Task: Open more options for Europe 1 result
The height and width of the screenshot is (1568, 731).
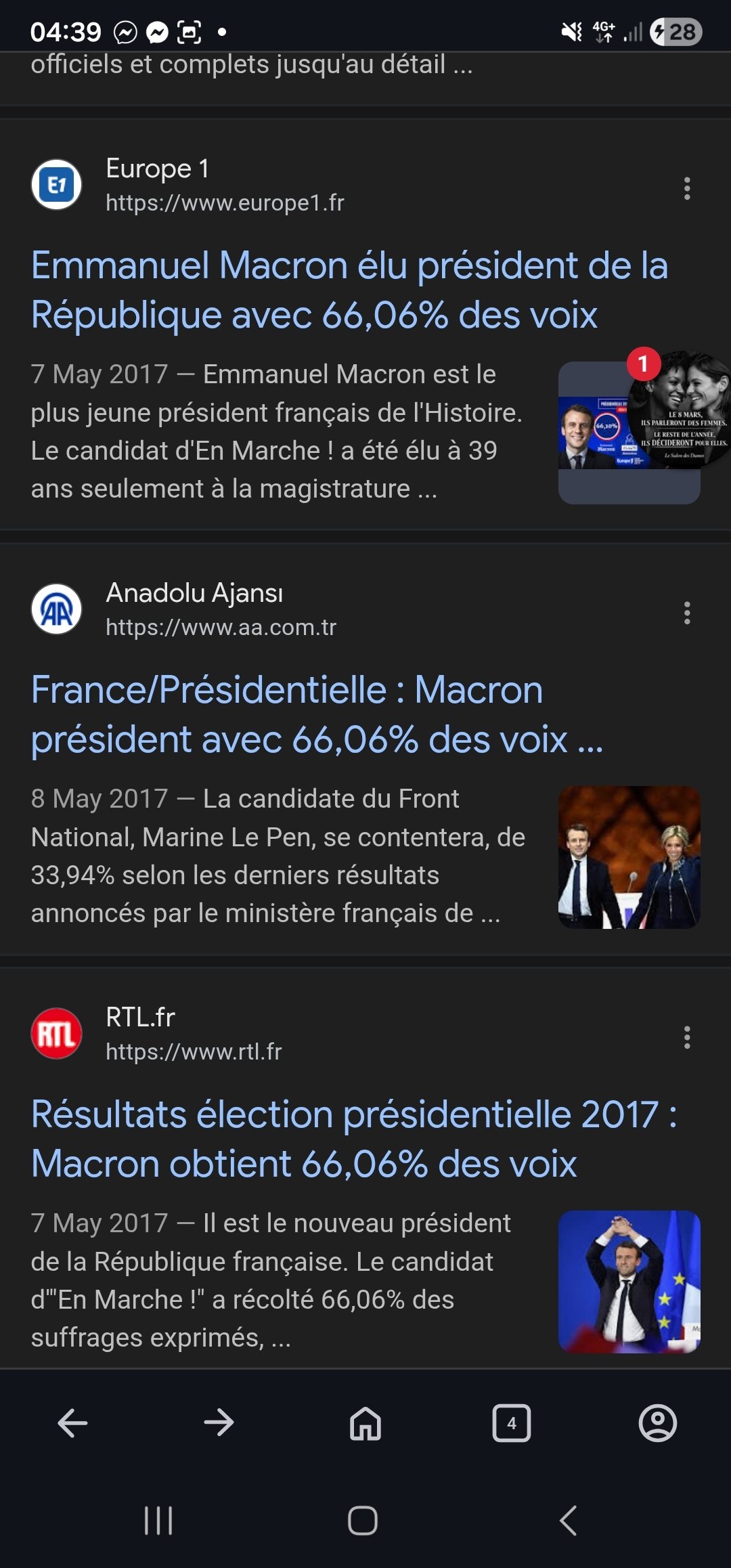Action: click(687, 188)
